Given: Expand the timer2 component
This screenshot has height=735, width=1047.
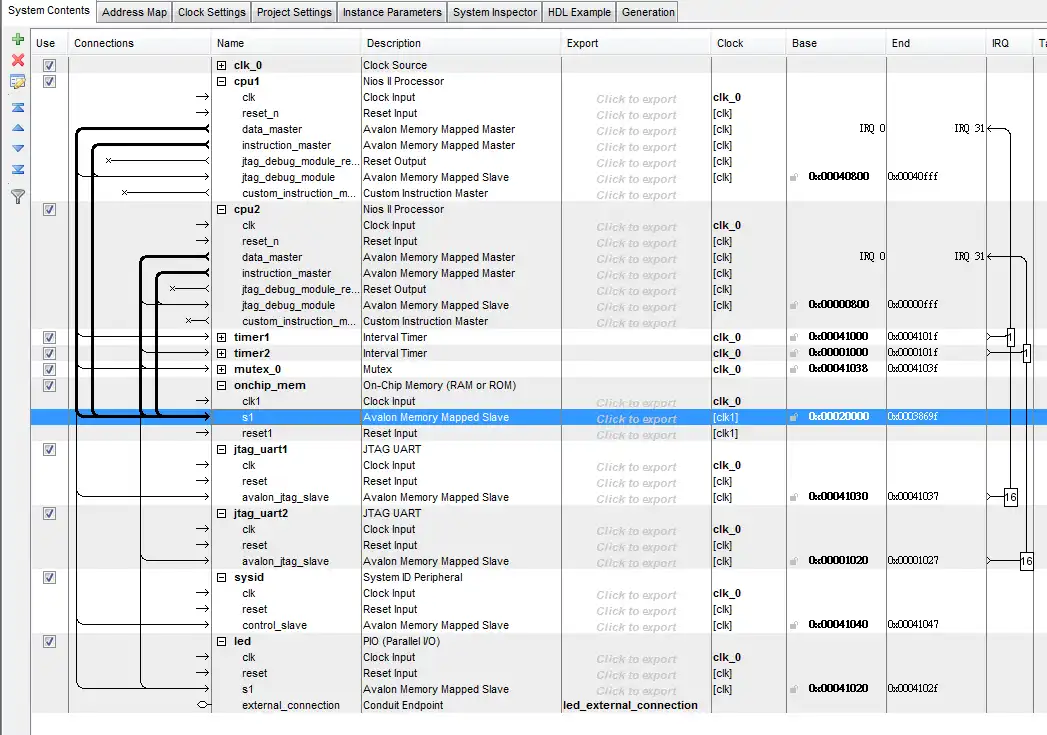Looking at the screenshot, I should coord(222,354).
